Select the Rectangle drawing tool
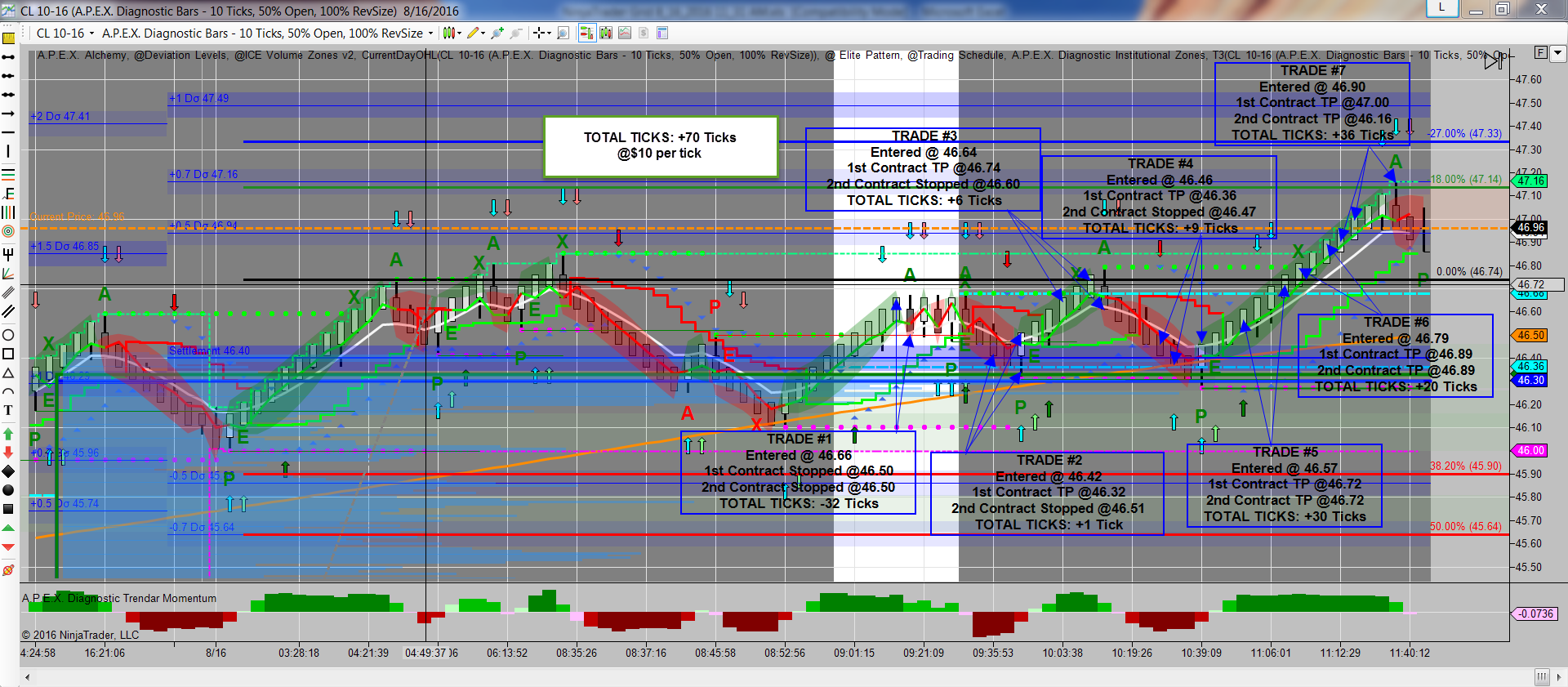 coord(8,354)
